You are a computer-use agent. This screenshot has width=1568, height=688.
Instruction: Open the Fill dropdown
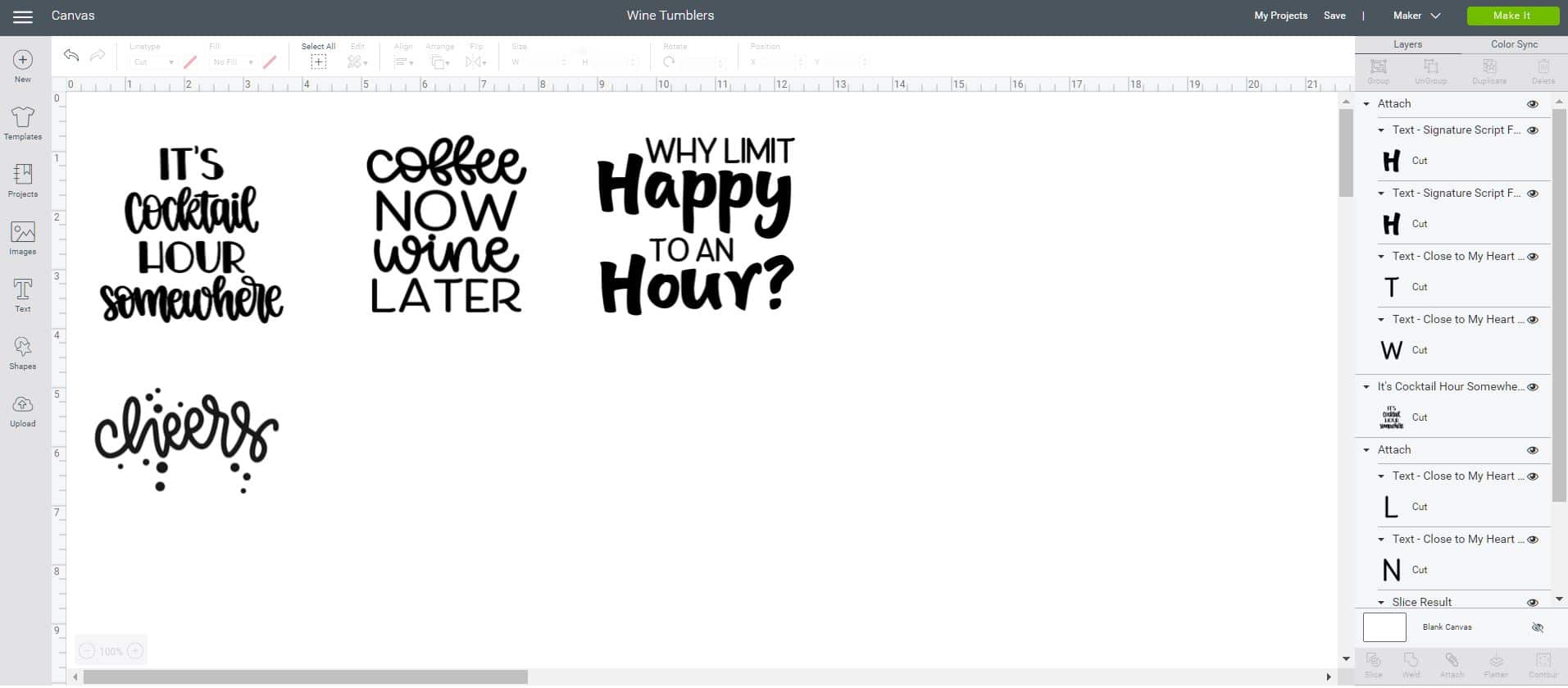(x=232, y=62)
